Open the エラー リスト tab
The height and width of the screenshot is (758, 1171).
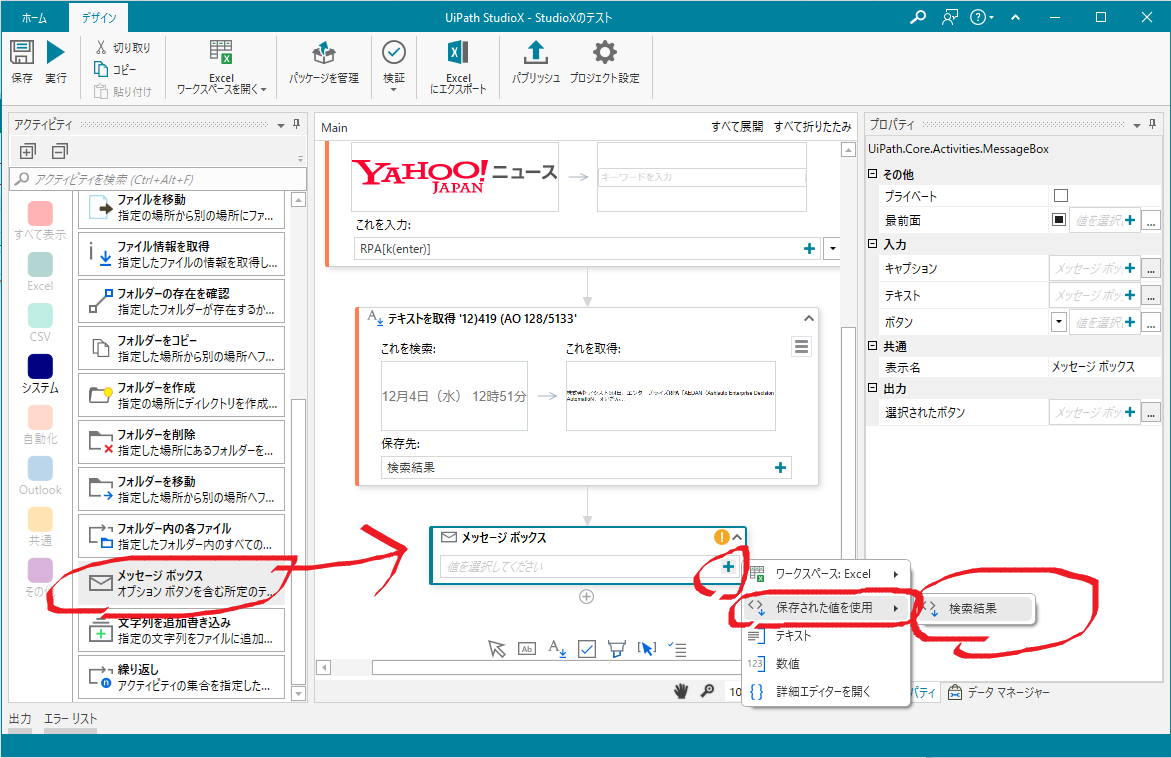click(71, 718)
